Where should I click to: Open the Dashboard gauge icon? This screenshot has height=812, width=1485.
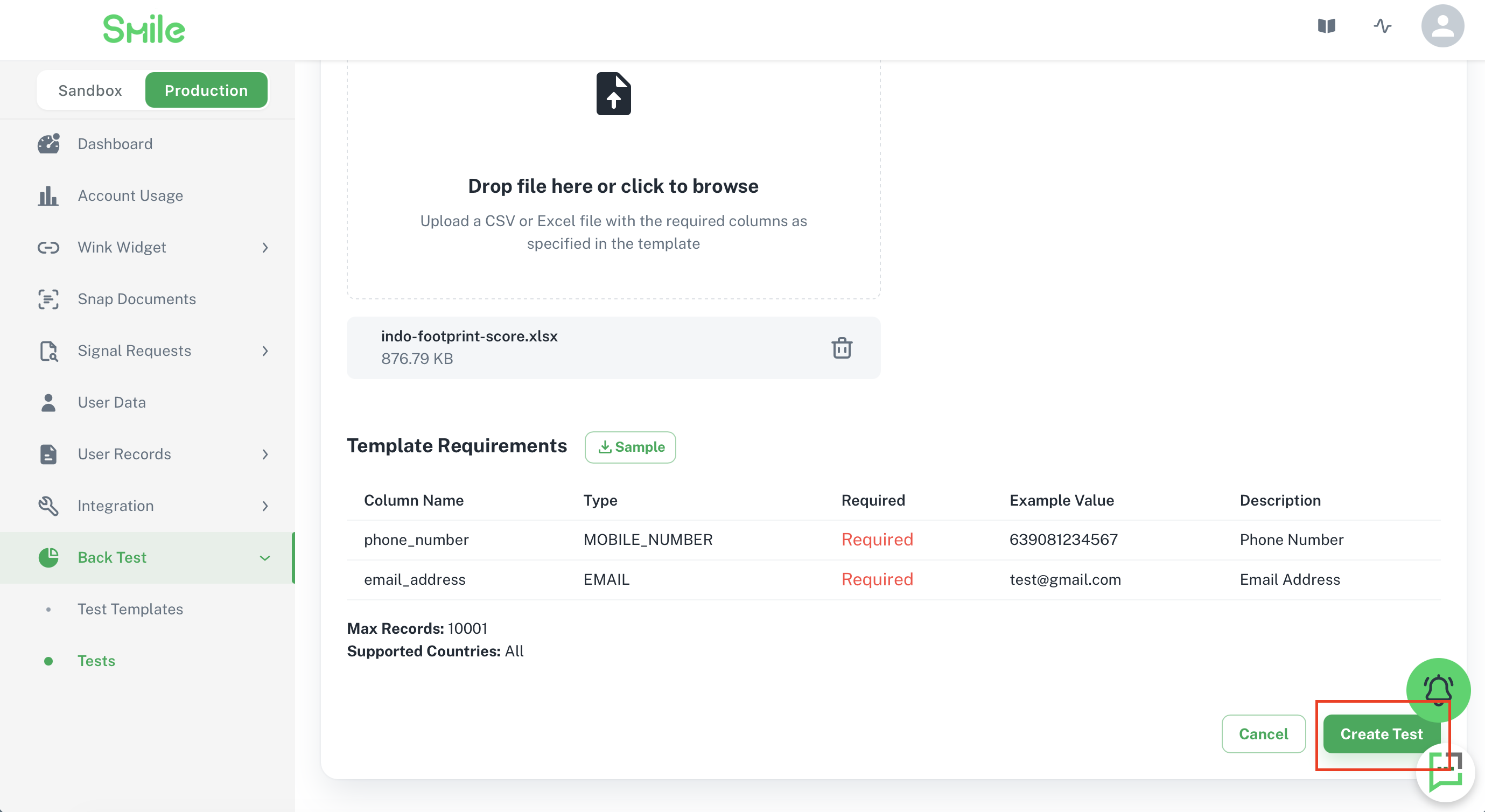pos(48,144)
